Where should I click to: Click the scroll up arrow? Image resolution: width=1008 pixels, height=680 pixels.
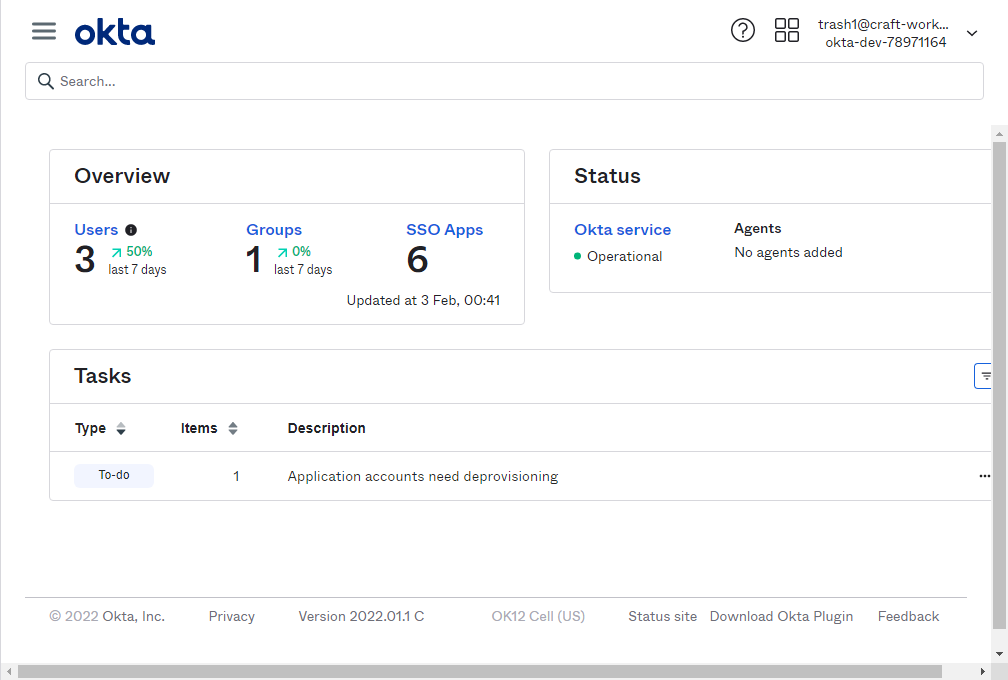click(999, 134)
